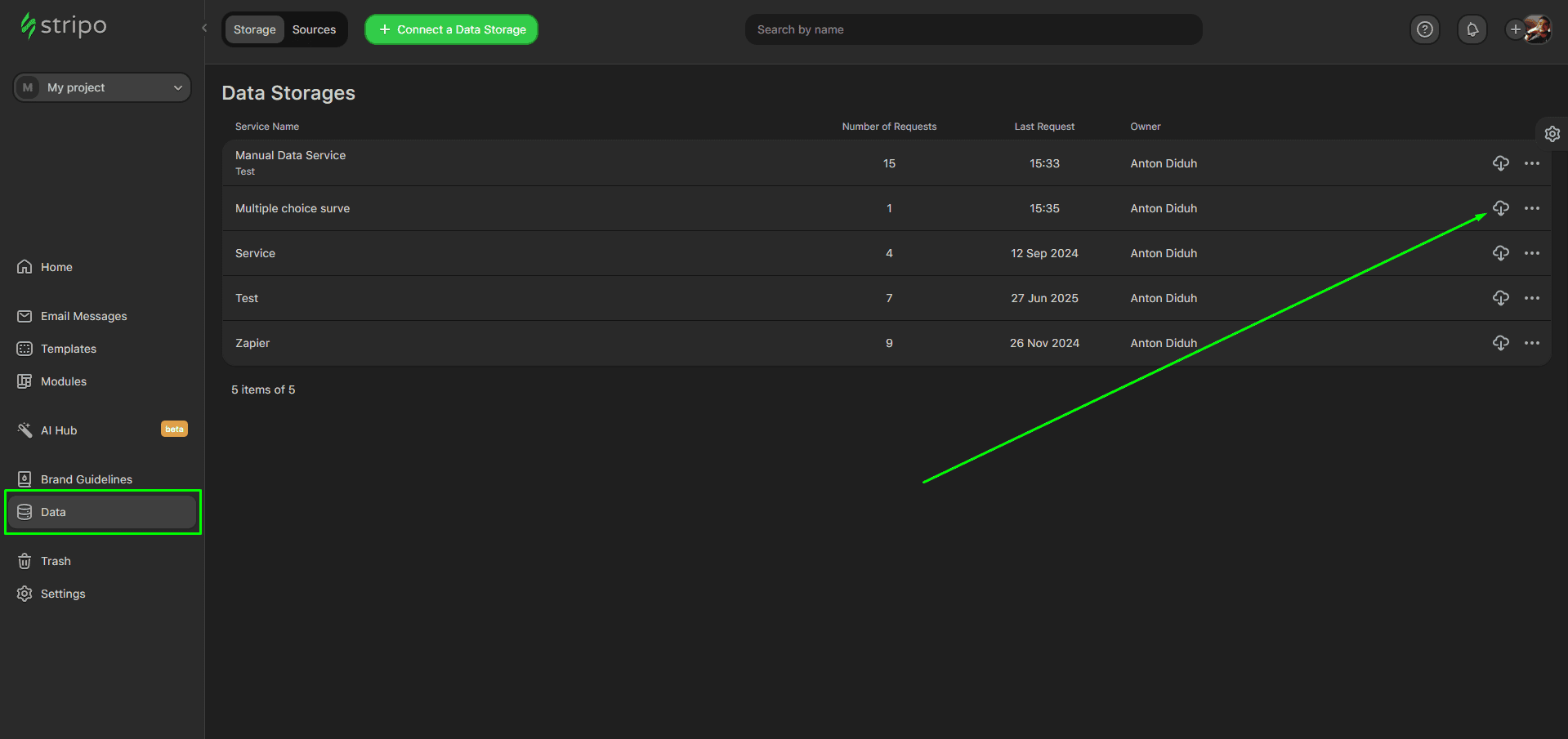Open Brand Guidelines in sidebar
The image size is (1568, 739).
pyautogui.click(x=86, y=479)
